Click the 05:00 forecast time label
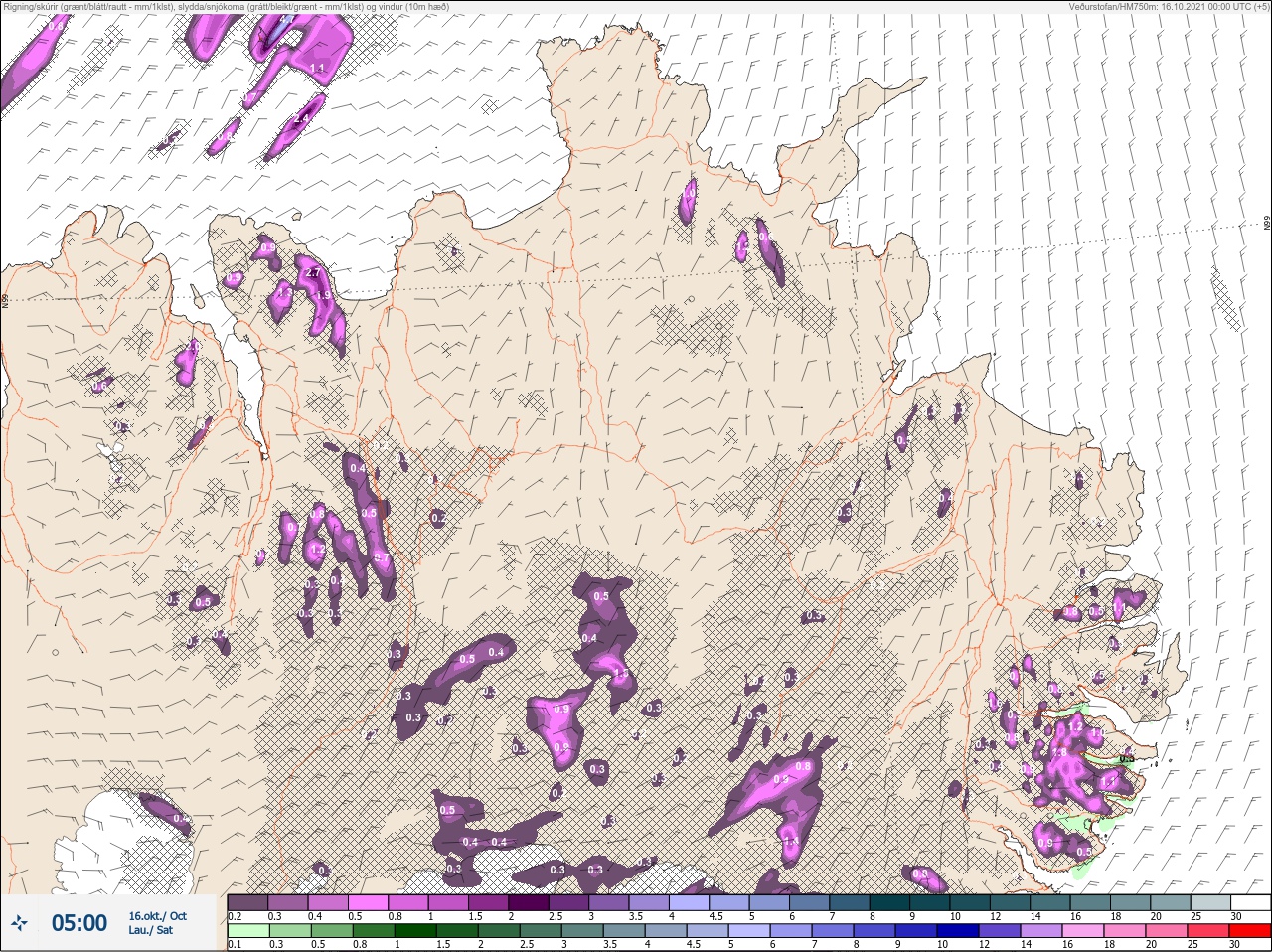Image resolution: width=1272 pixels, height=952 pixels. coord(79,923)
